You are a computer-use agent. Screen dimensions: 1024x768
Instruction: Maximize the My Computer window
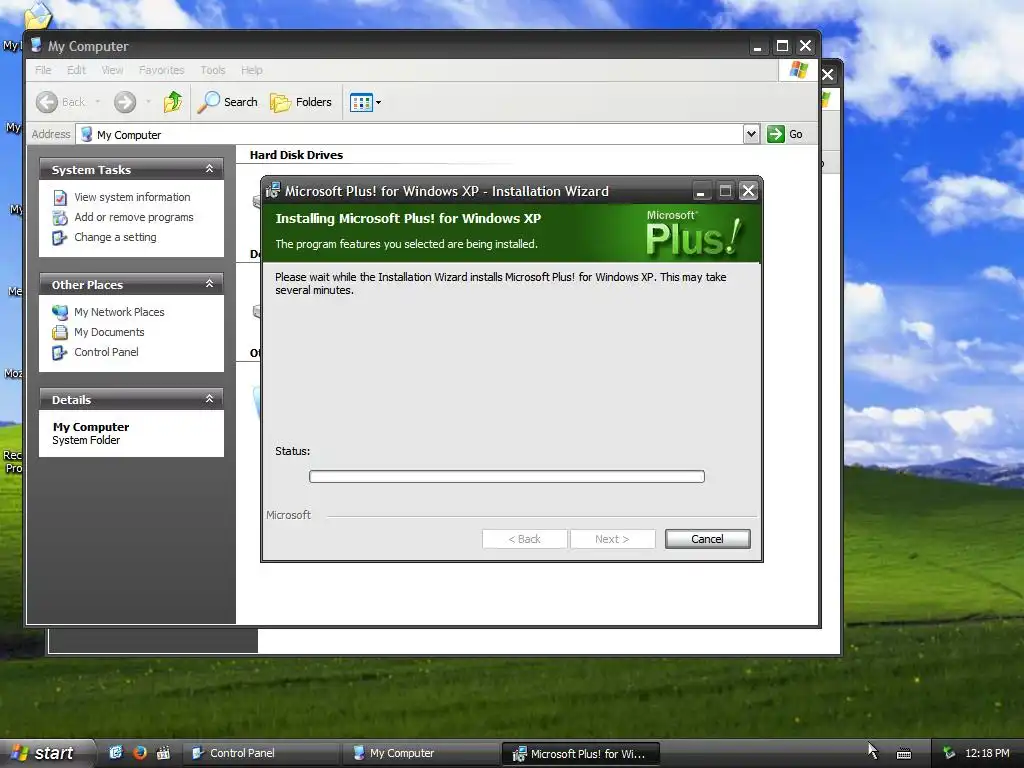782,46
